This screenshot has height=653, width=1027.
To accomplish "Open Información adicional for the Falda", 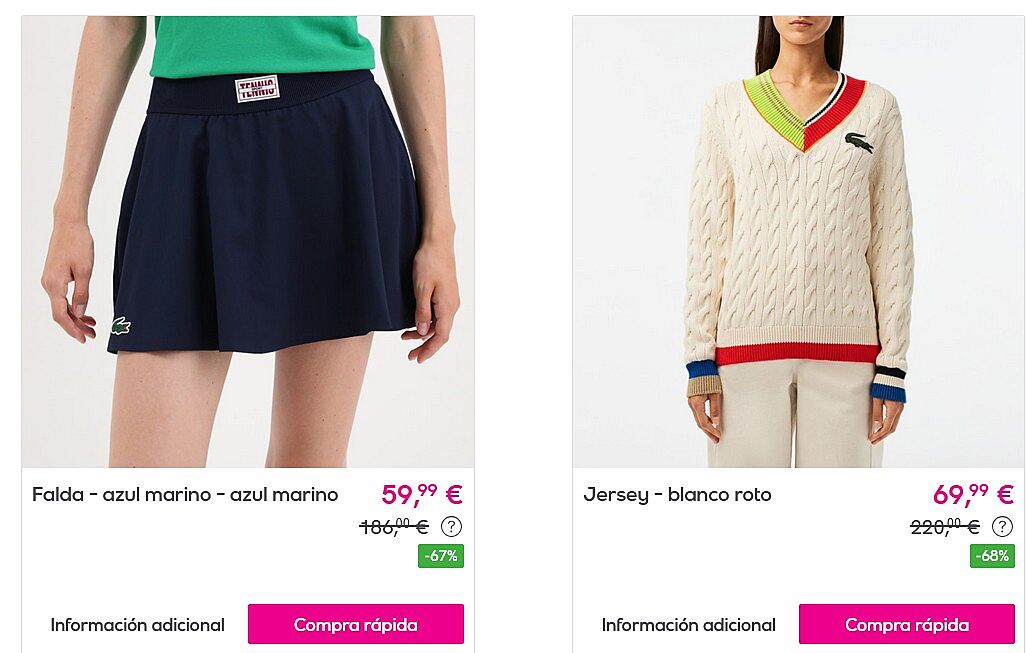I will point(138,625).
